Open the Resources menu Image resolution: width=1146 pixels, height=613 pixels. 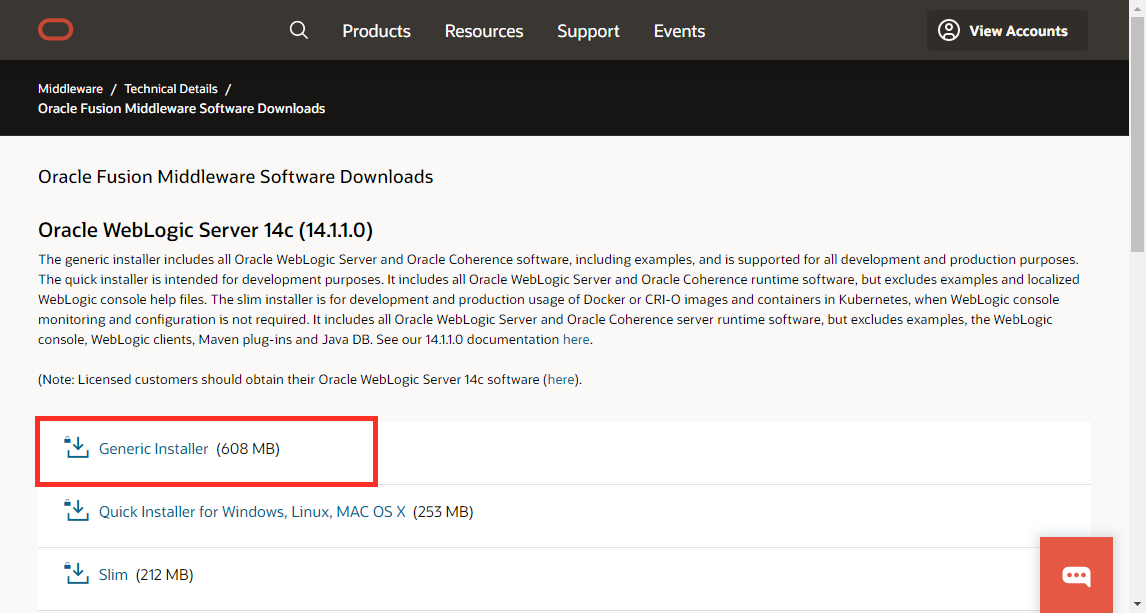pyautogui.click(x=483, y=31)
